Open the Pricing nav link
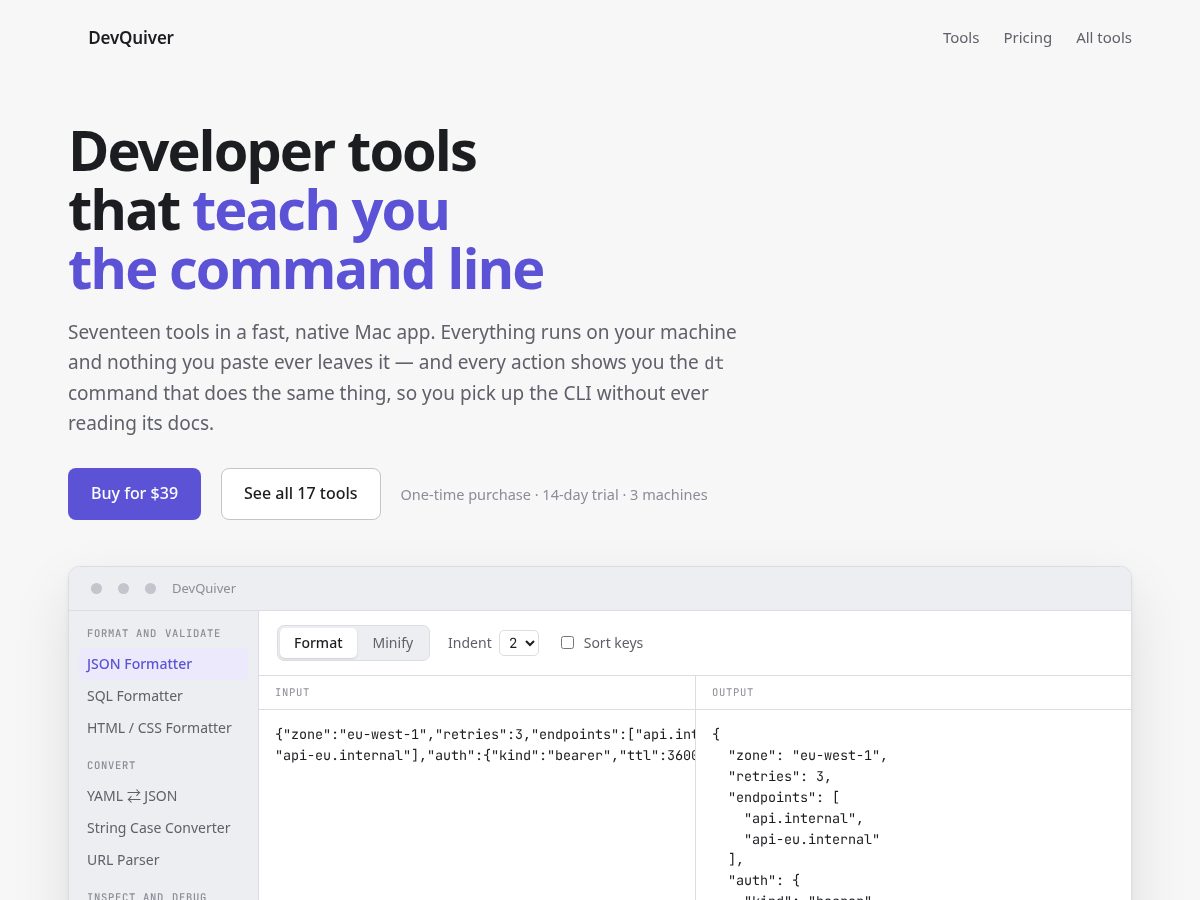The width and height of the screenshot is (1200, 900). pos(1028,38)
